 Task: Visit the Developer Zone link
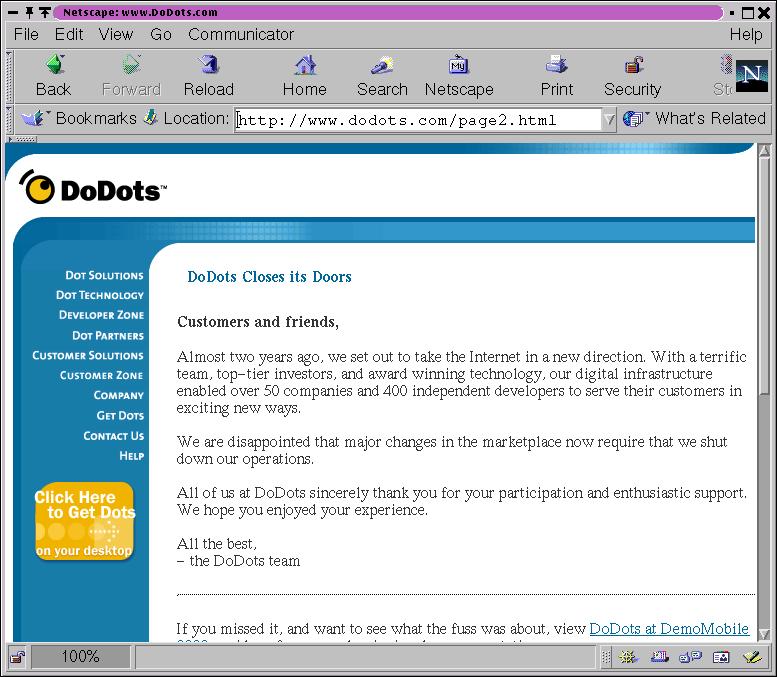101,315
